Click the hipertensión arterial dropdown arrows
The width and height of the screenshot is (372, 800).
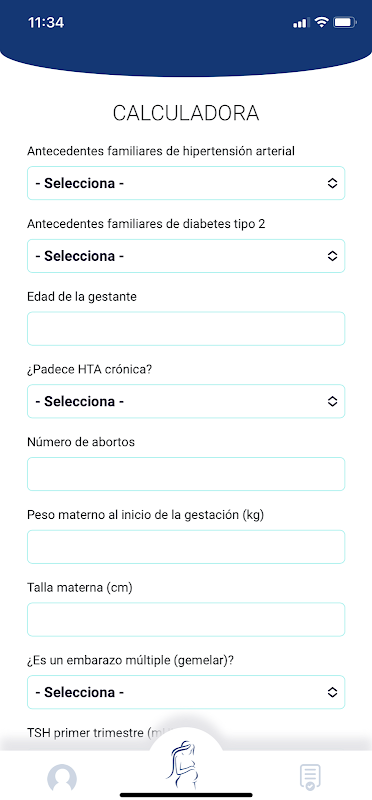point(332,183)
